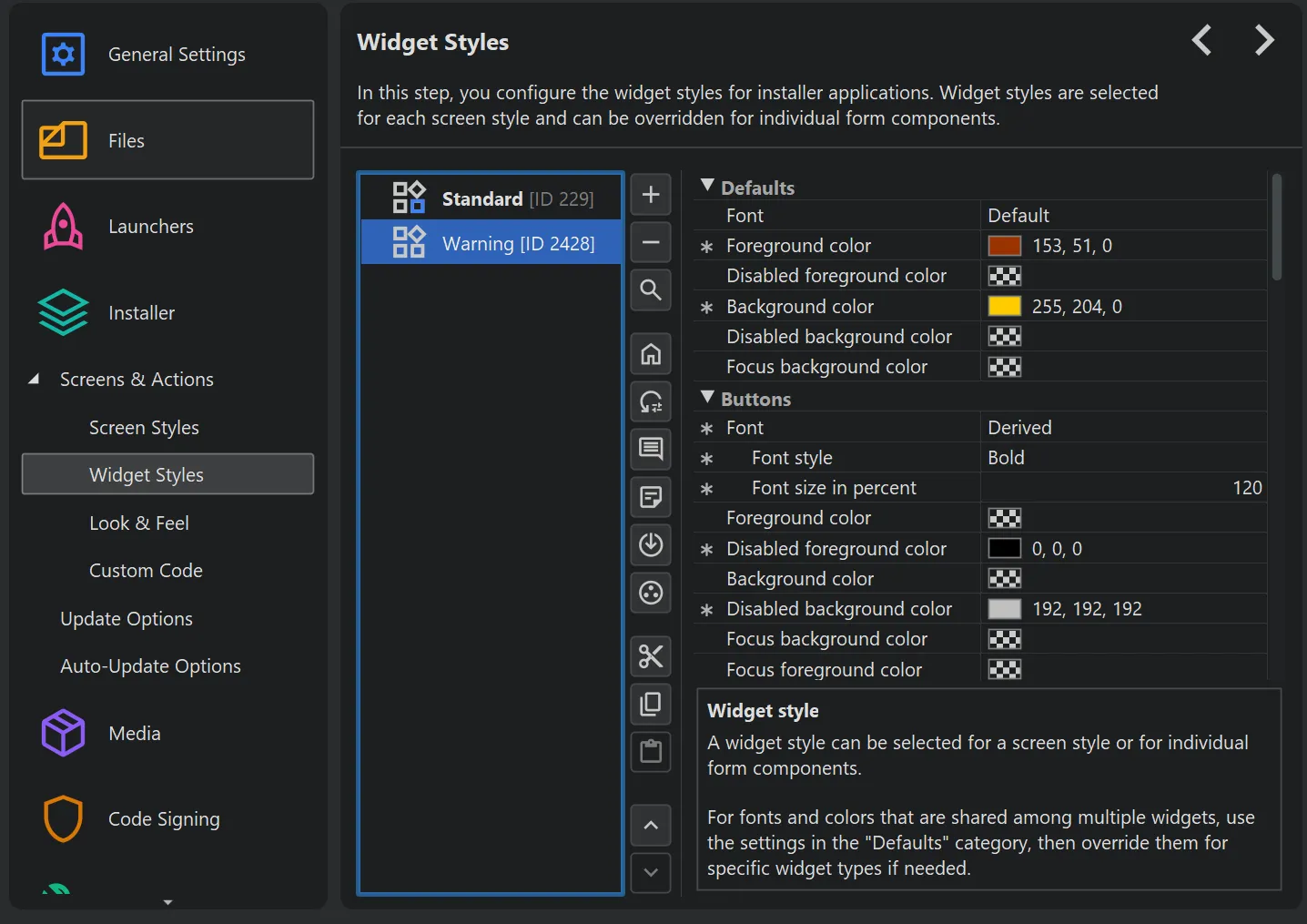Move style down with chevron-down button
Image resolution: width=1307 pixels, height=924 pixels.
click(x=651, y=873)
